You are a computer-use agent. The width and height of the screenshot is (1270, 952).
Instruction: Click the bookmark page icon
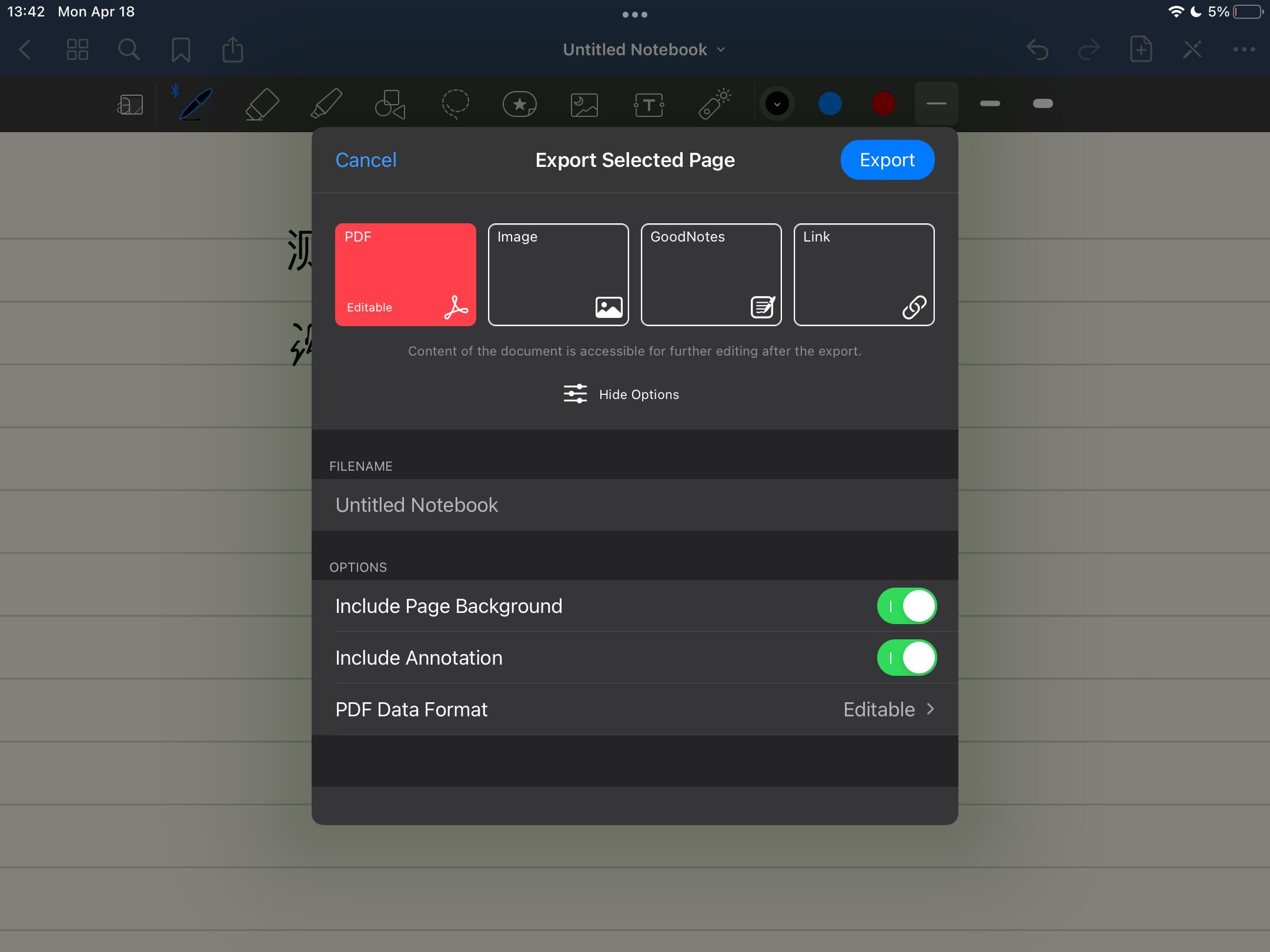pos(181,50)
